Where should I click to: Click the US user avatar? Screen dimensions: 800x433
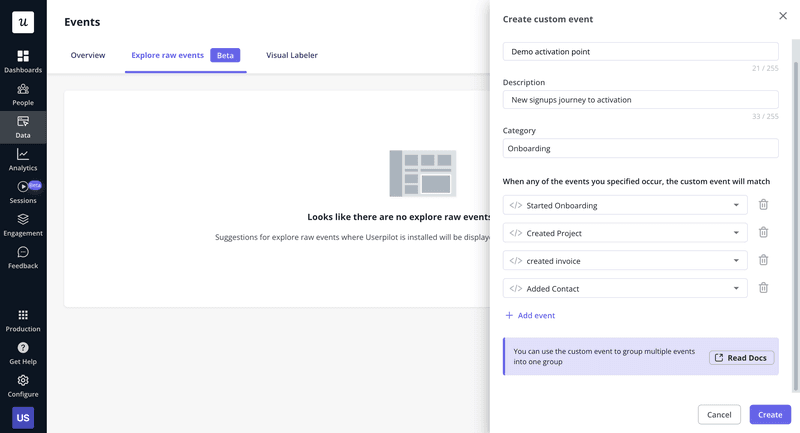tap(23, 418)
